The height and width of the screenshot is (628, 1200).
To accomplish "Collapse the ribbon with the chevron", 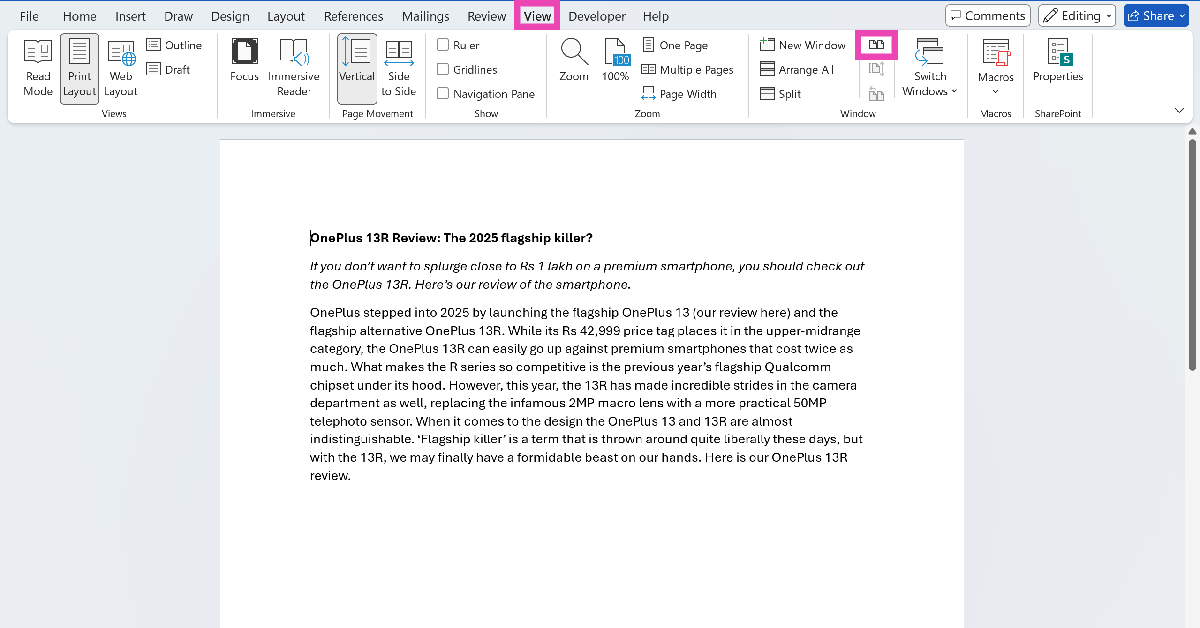I will [1179, 110].
